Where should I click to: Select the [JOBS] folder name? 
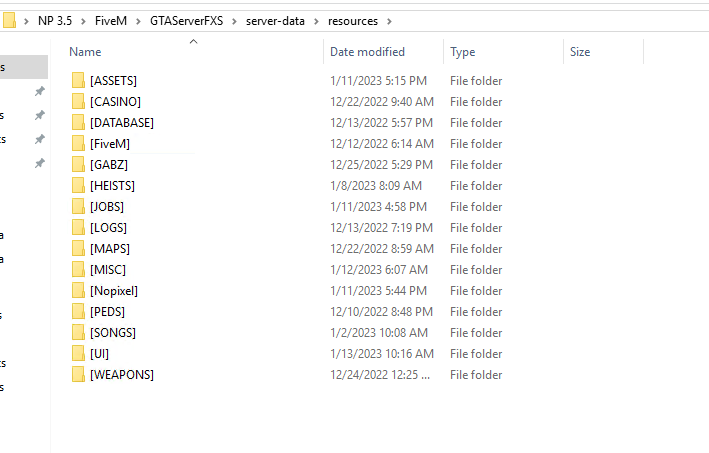107,207
